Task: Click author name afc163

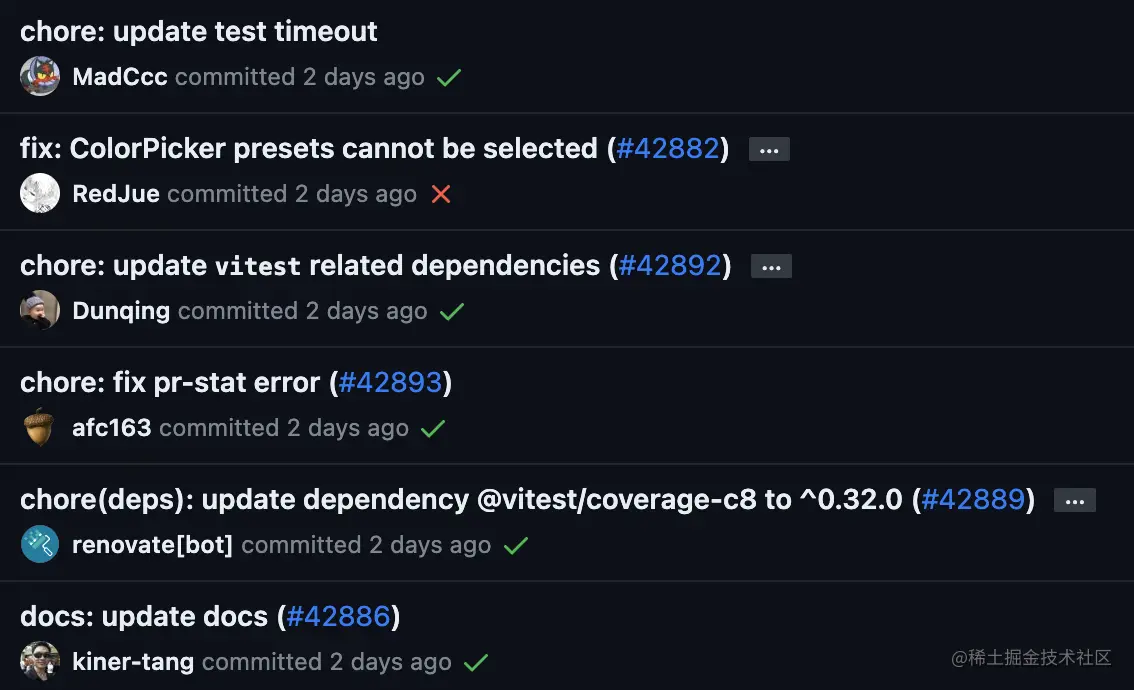Action: pos(112,428)
